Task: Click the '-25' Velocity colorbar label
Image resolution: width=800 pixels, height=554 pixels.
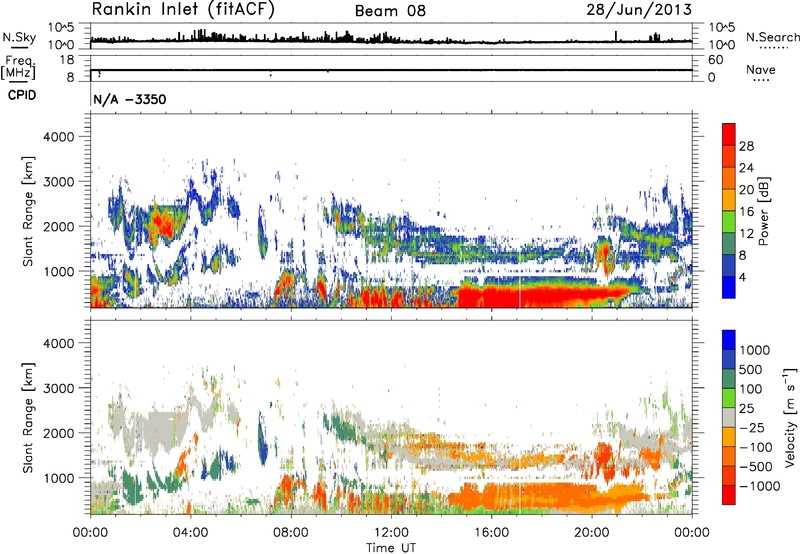Action: (751, 427)
